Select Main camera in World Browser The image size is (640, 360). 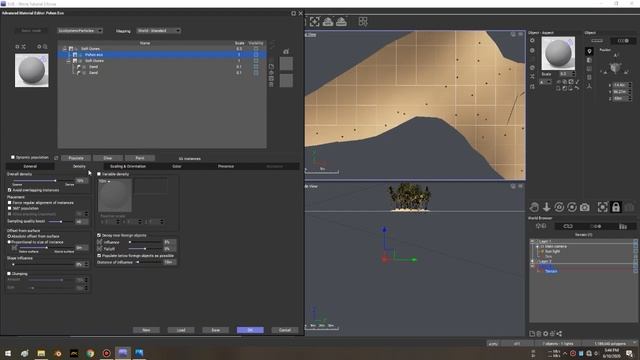point(556,247)
